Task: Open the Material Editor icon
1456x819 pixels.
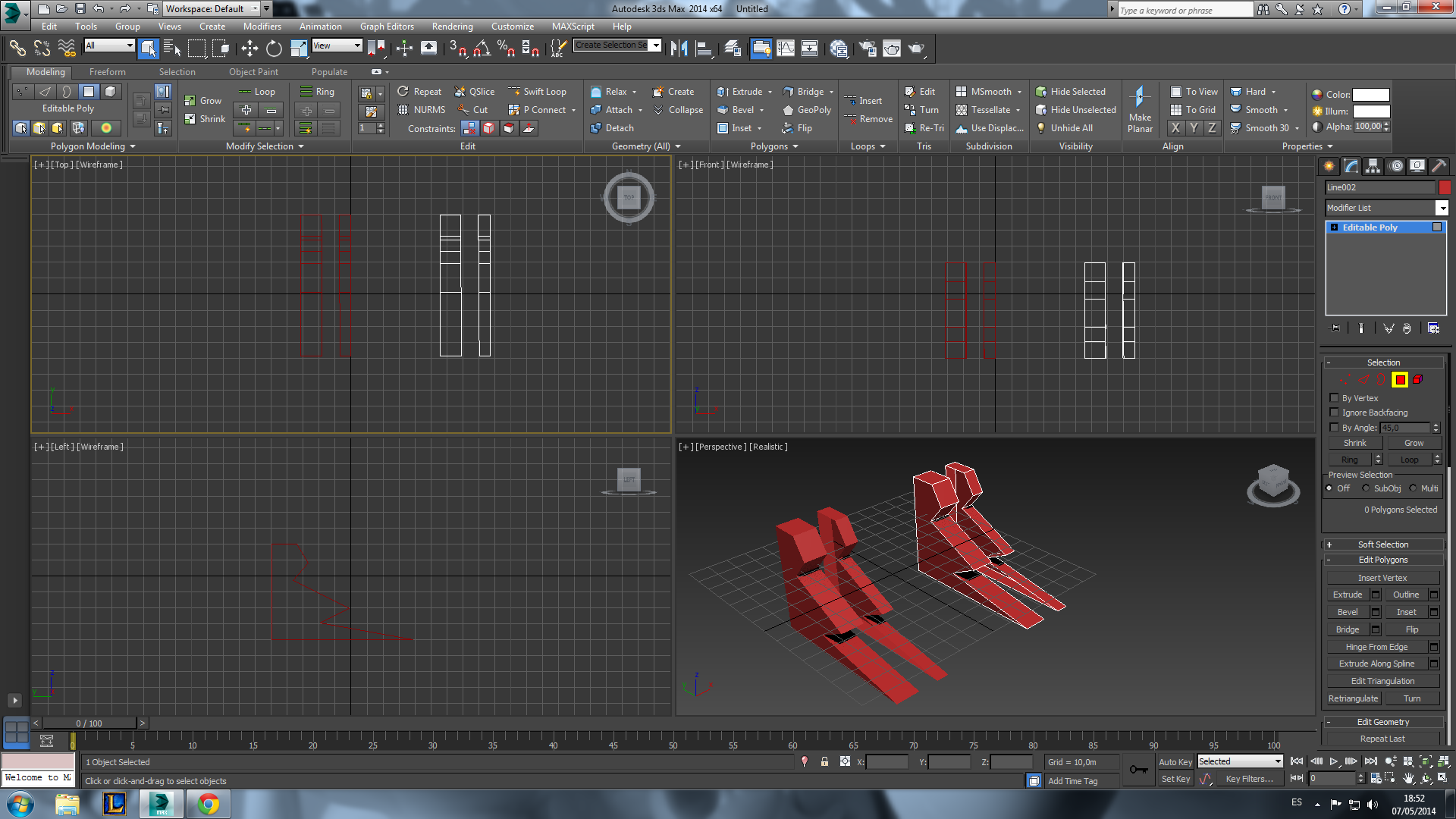Action: (839, 49)
